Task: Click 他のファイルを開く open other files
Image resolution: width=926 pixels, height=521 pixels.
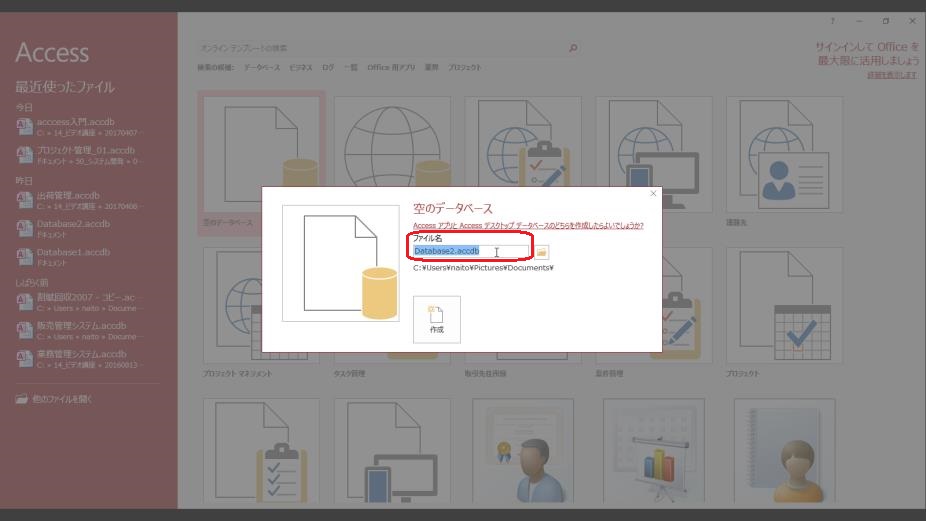Action: pos(54,399)
